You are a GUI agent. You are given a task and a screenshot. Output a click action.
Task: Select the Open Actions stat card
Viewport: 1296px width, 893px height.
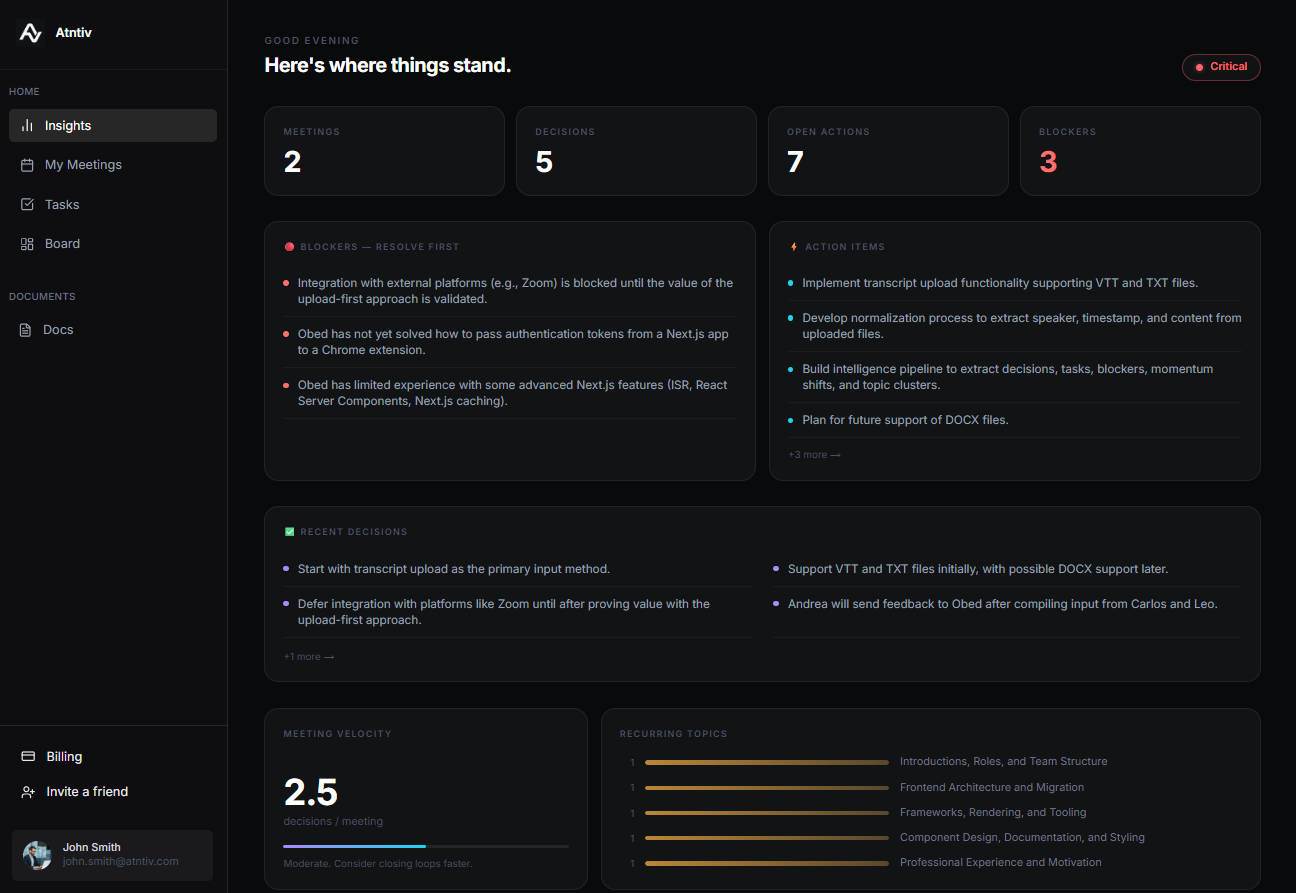888,150
